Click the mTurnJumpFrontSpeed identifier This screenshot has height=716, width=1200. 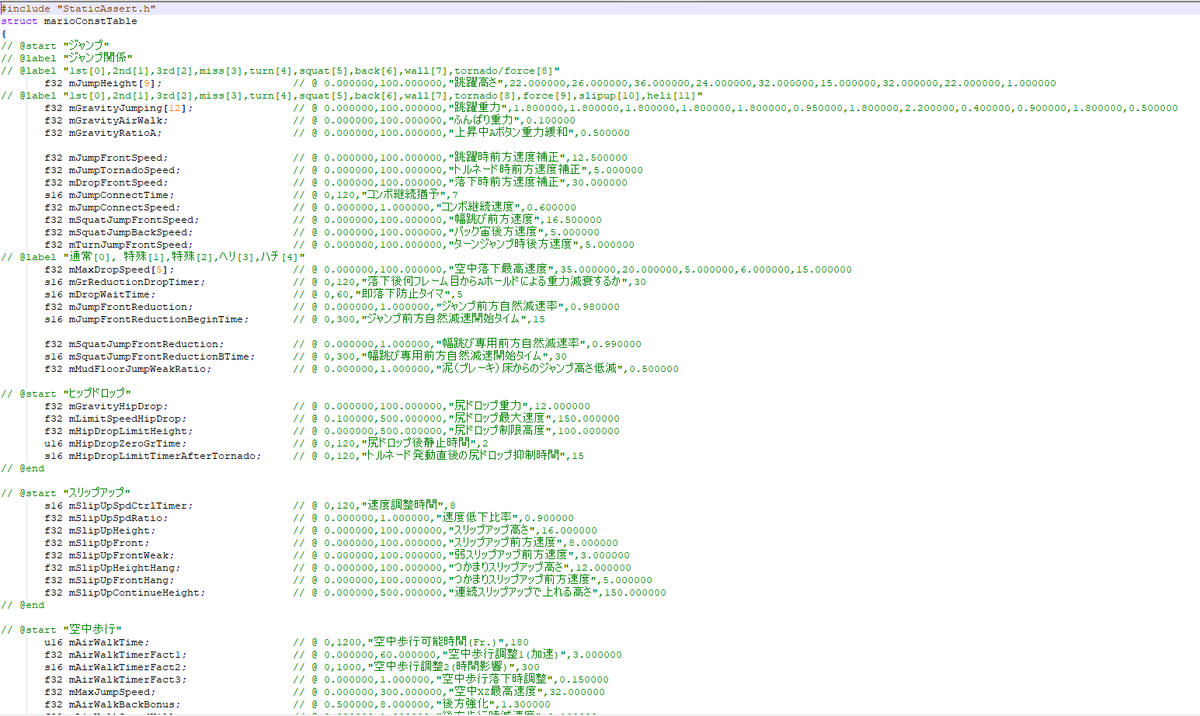point(128,244)
